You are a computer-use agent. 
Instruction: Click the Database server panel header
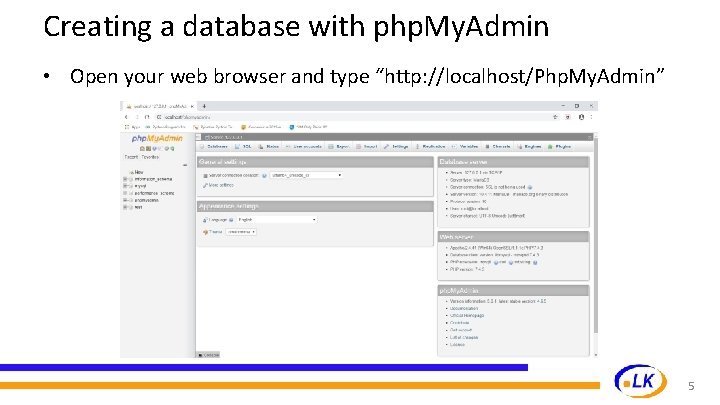(x=513, y=162)
